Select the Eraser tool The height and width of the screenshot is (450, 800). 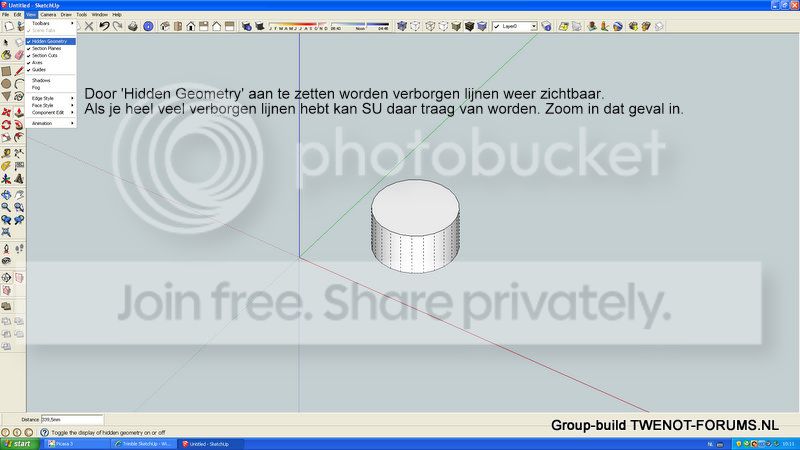pos(19,55)
